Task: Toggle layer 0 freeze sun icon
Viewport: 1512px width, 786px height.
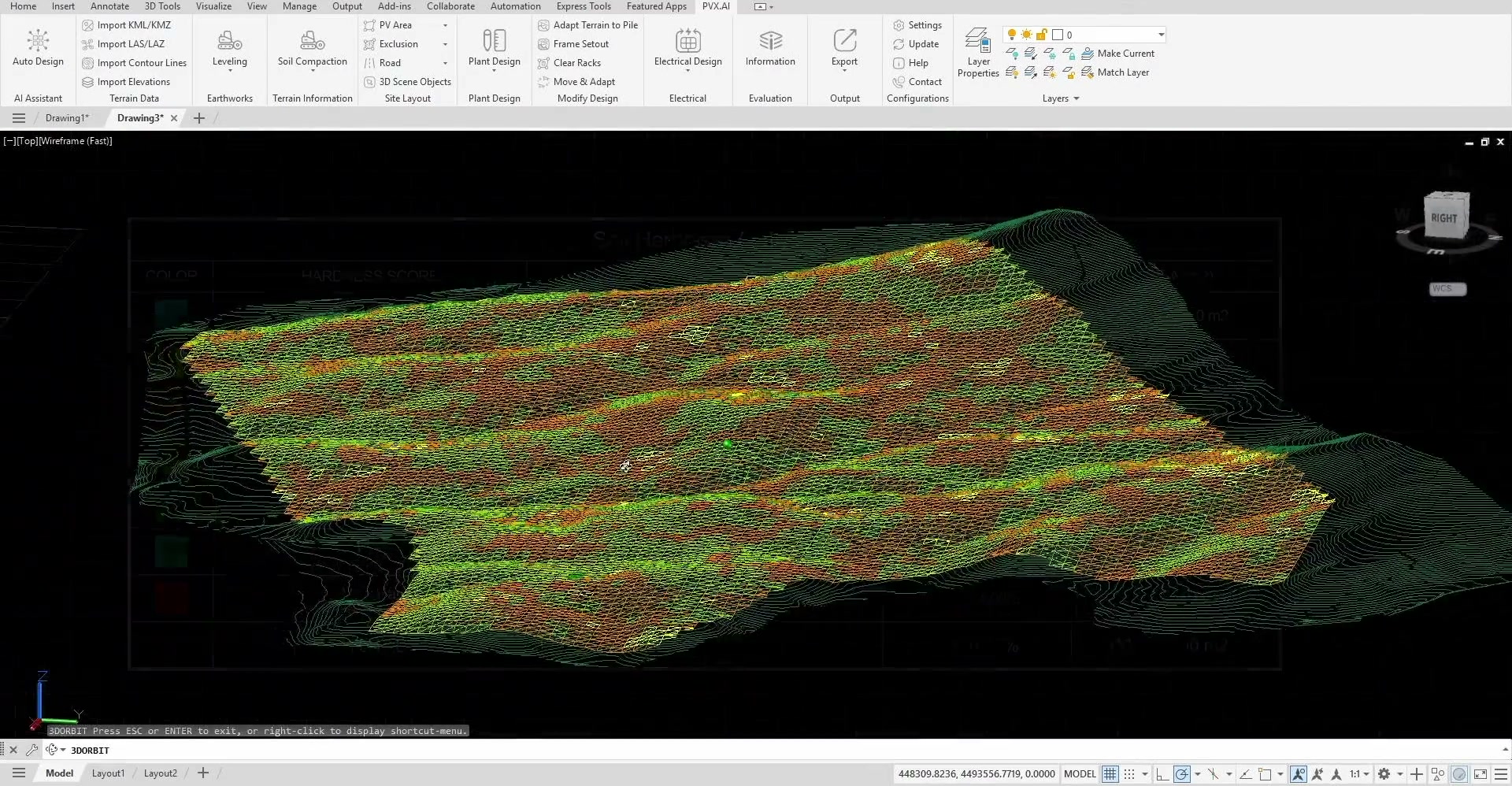Action: pos(1027,35)
